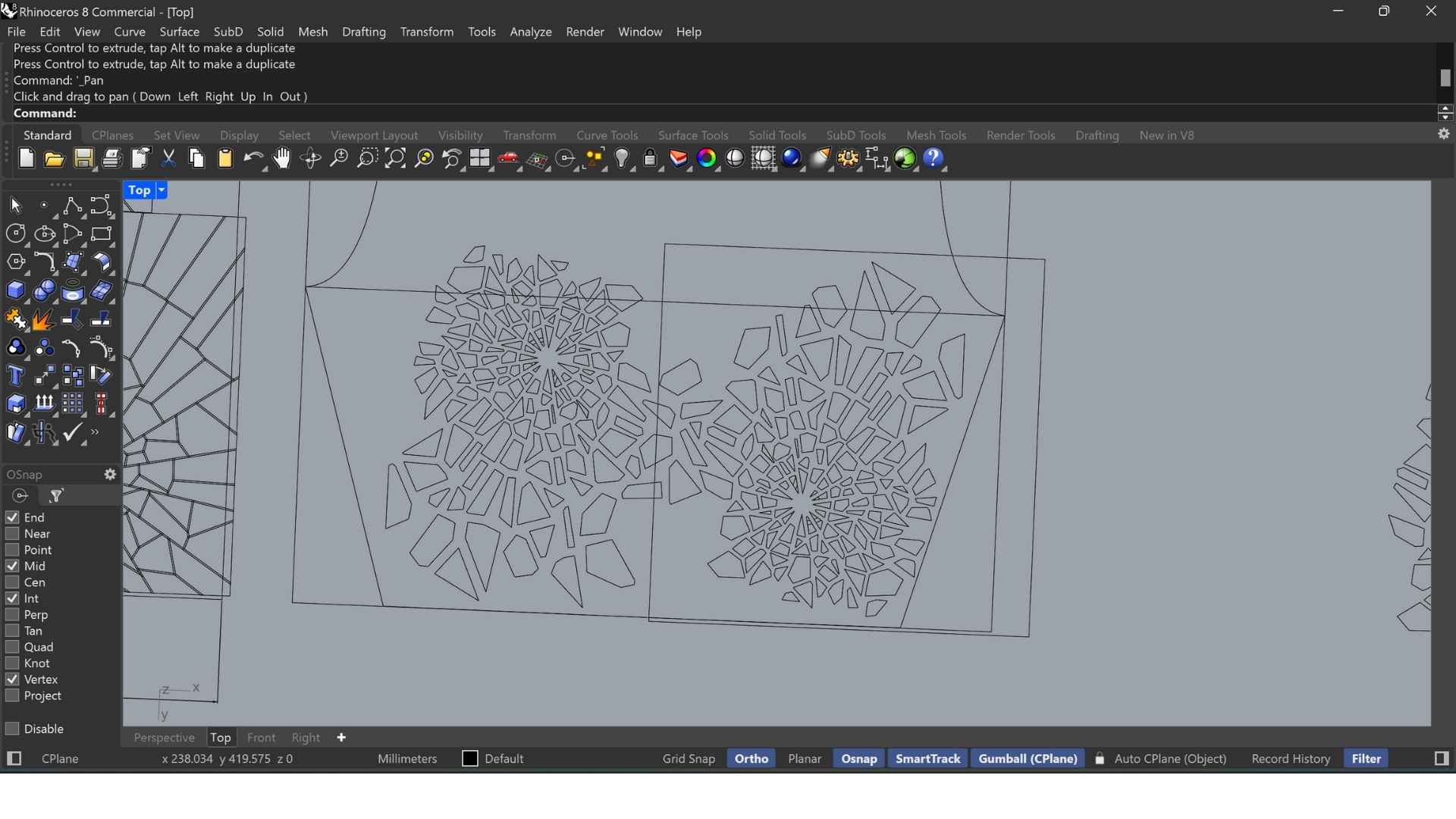
Task: Toggle the Int osnap checkbox
Action: (12, 599)
